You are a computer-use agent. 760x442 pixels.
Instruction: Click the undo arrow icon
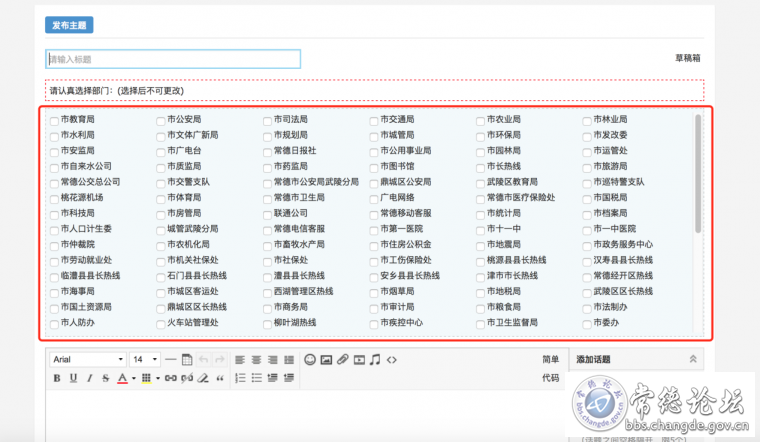(203, 360)
